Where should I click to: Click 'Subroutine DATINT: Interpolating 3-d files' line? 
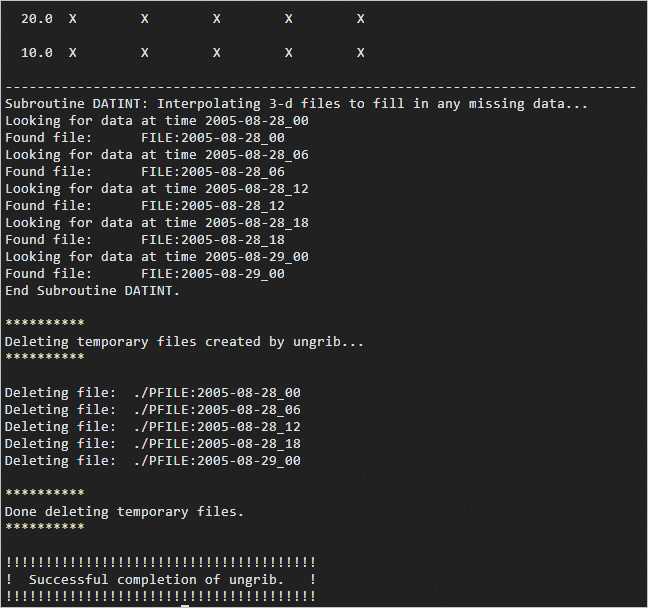[296, 103]
